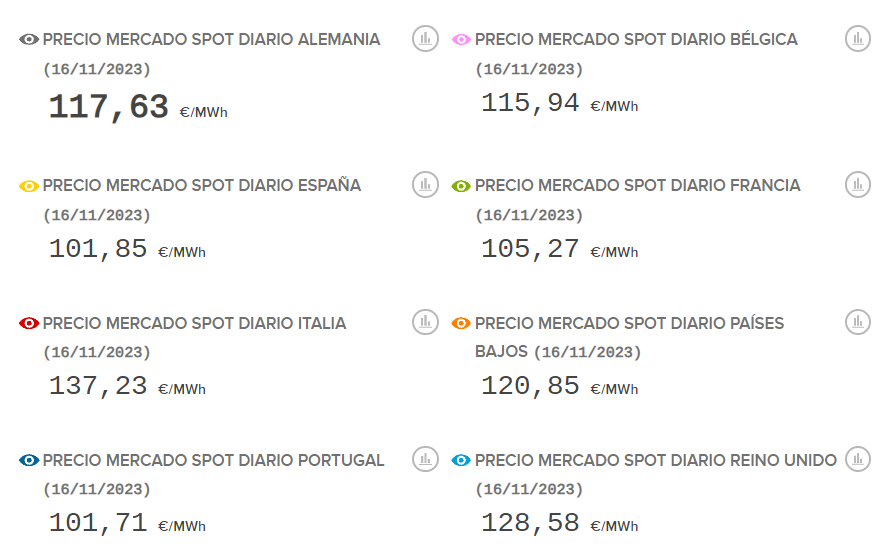Select the 117,63 €/MWh Alemania value
The image size is (893, 558).
[109, 108]
